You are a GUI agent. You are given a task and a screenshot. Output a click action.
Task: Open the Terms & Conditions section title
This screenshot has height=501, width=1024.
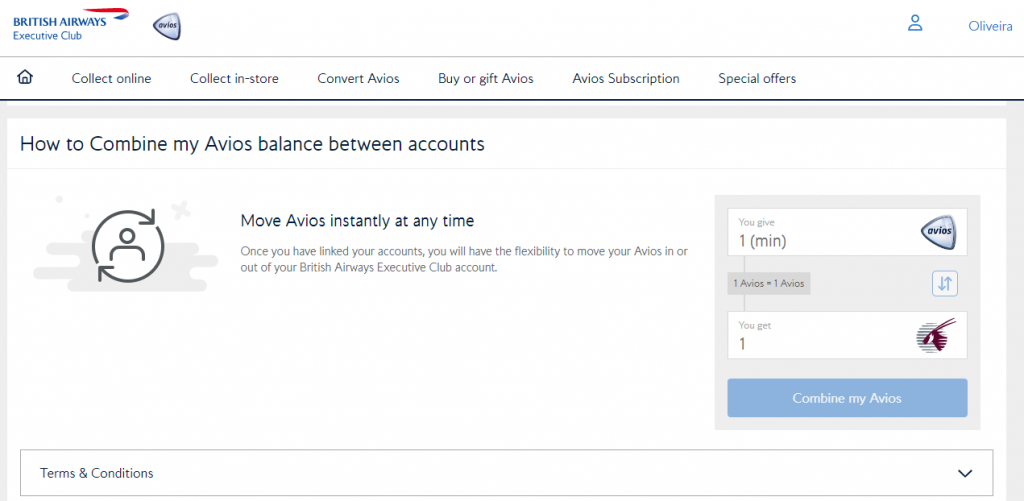tap(97, 473)
